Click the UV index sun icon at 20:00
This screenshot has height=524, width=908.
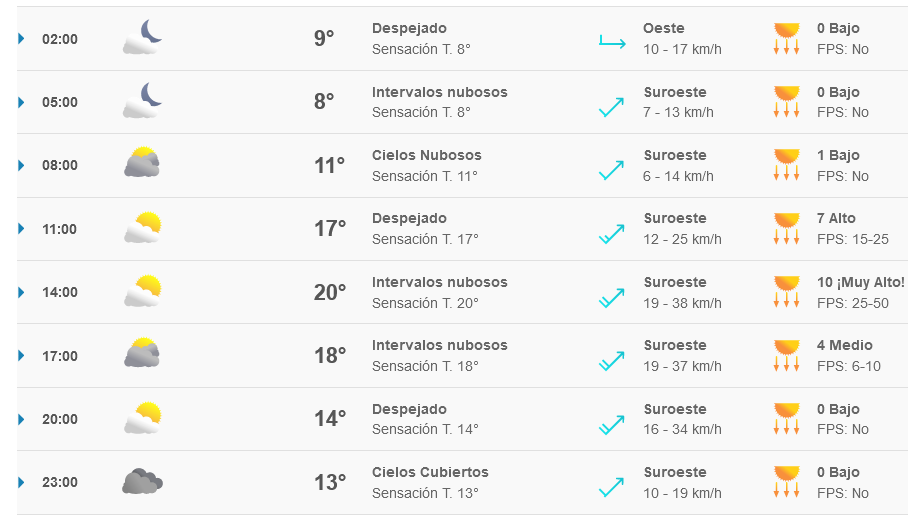[787, 418]
